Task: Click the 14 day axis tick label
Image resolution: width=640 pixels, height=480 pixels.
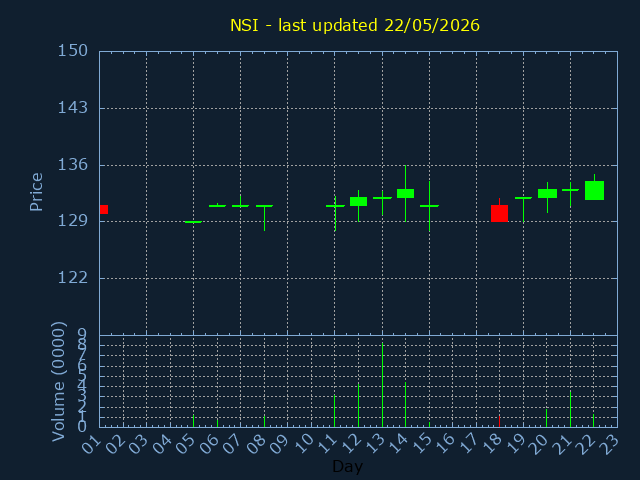Action: pyautogui.click(x=398, y=443)
